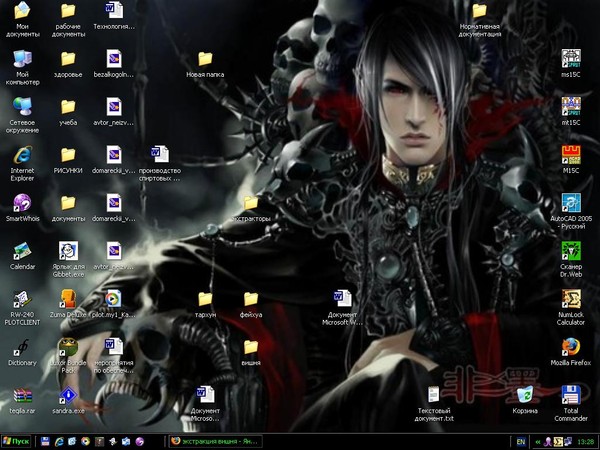
Task: Click the sigma calculator tray icon
Action: (x=558, y=442)
